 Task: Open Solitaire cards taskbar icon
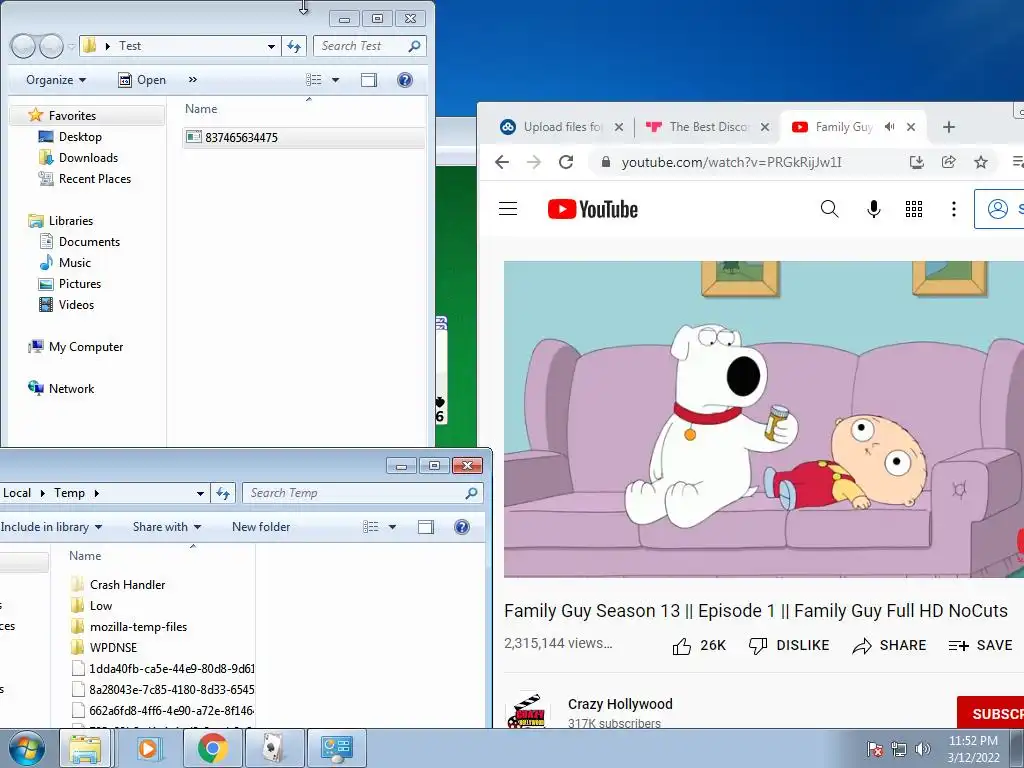tap(274, 748)
